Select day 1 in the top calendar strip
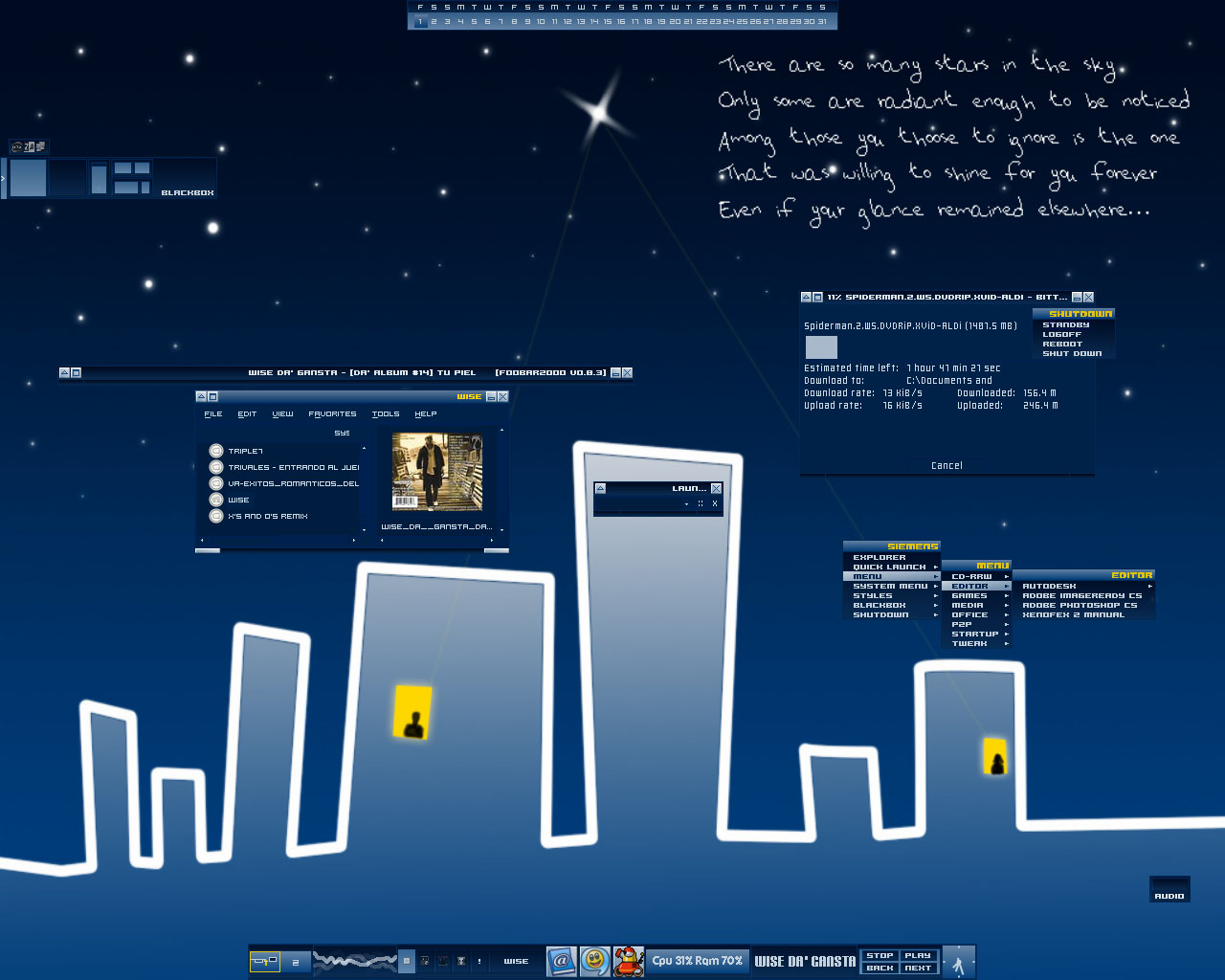 420,21
